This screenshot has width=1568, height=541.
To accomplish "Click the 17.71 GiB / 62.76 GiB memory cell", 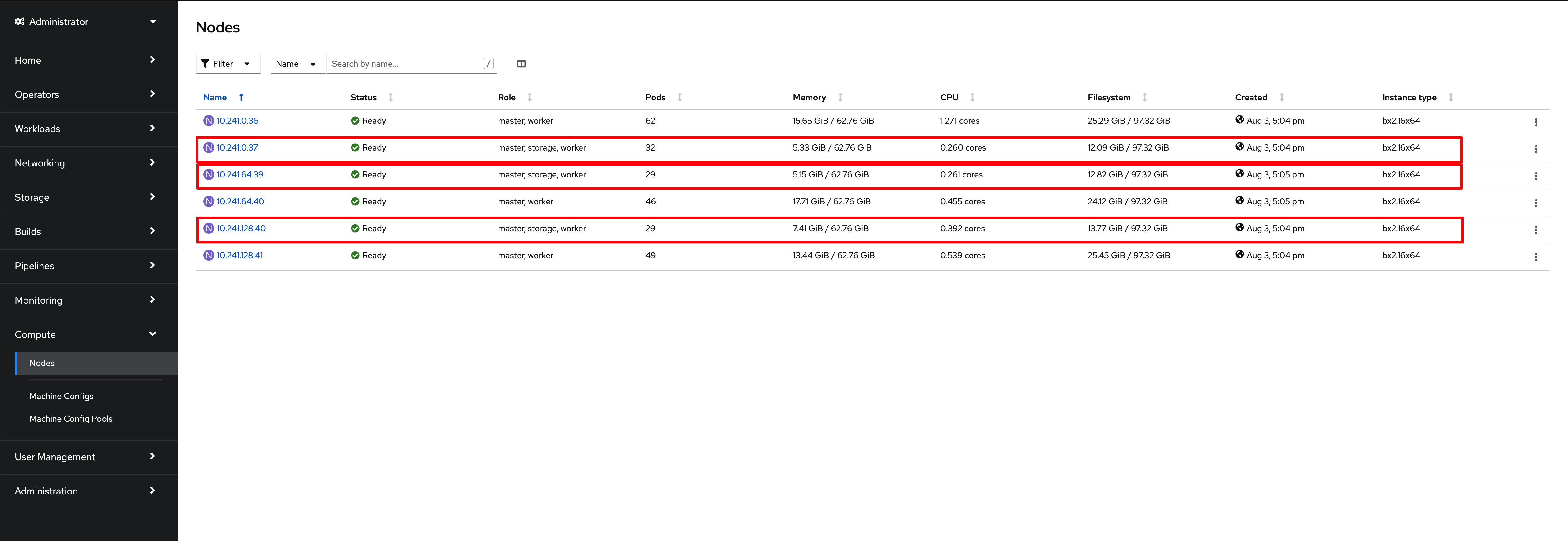I will pyautogui.click(x=831, y=201).
